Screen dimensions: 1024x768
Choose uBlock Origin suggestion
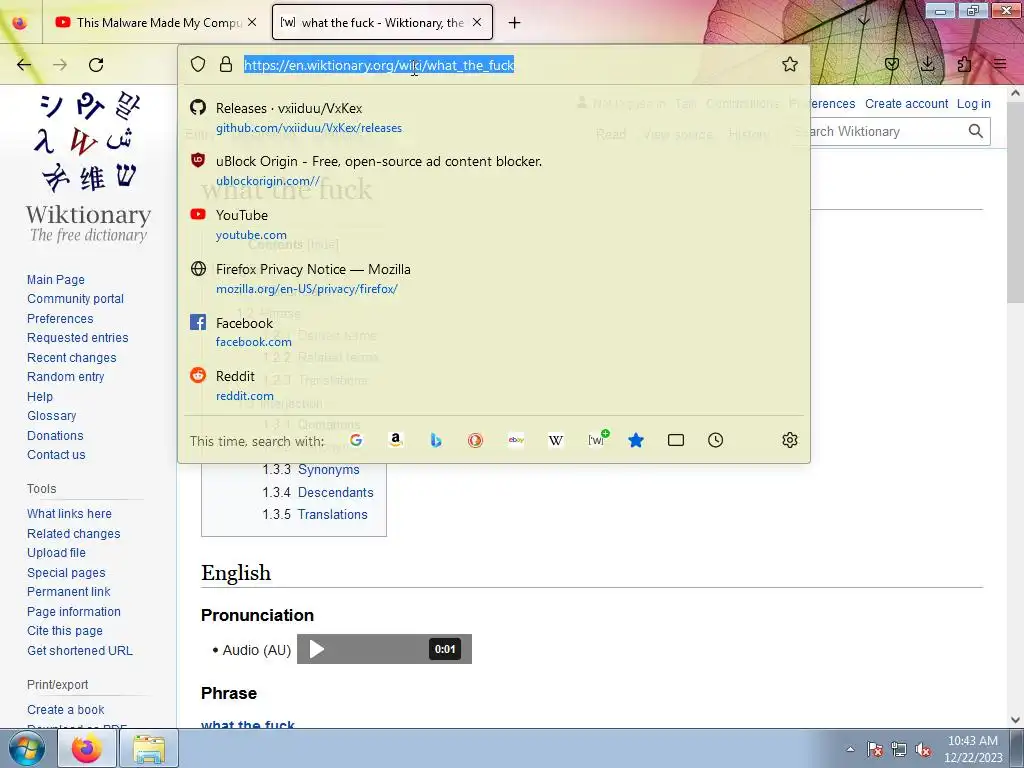(x=494, y=170)
